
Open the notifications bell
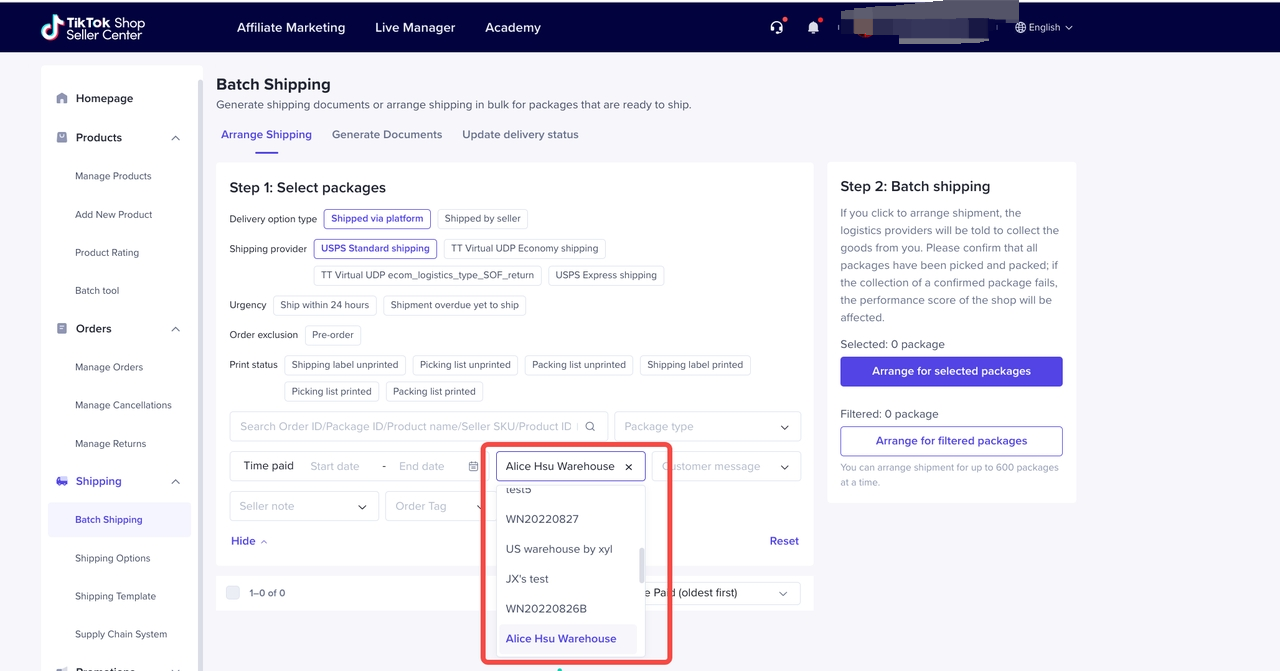pyautogui.click(x=813, y=28)
